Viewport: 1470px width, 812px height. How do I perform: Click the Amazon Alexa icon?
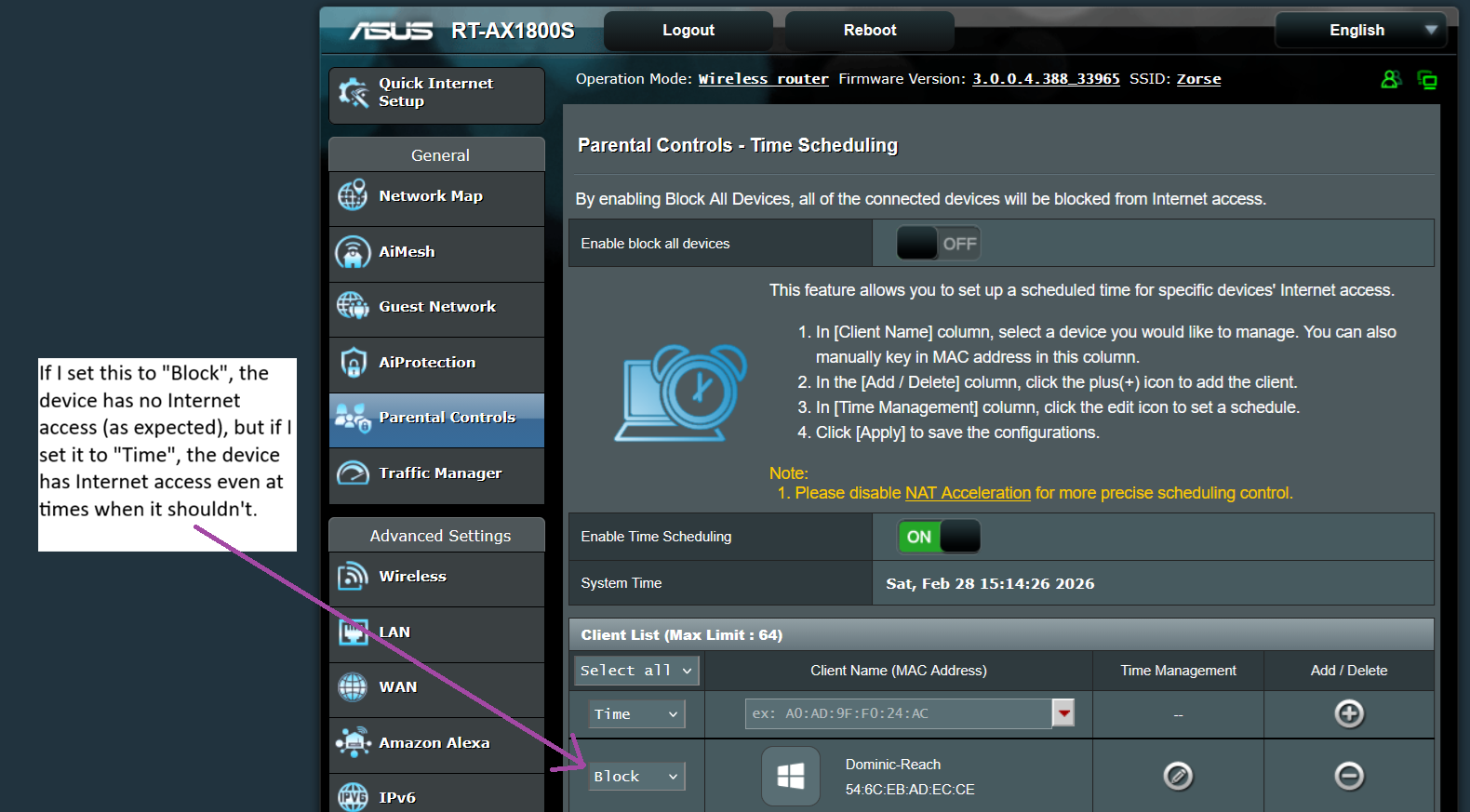pyautogui.click(x=353, y=742)
